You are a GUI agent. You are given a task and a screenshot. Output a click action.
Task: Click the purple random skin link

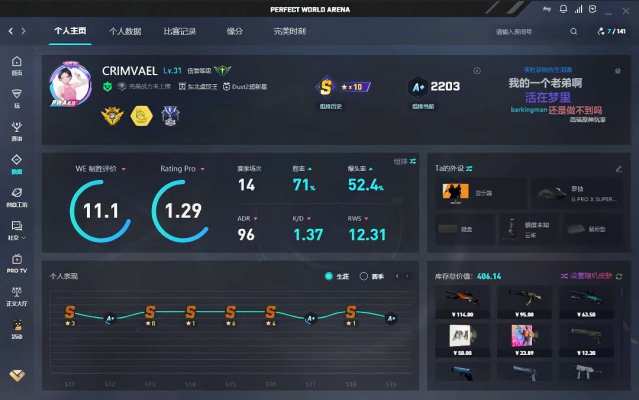586,276
